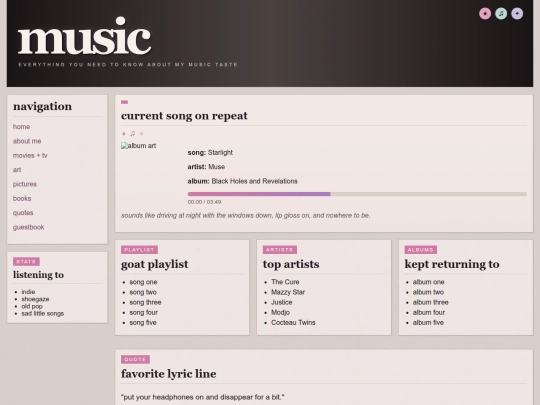Click the song progress bar
This screenshot has width=540, height=405.
point(357,194)
